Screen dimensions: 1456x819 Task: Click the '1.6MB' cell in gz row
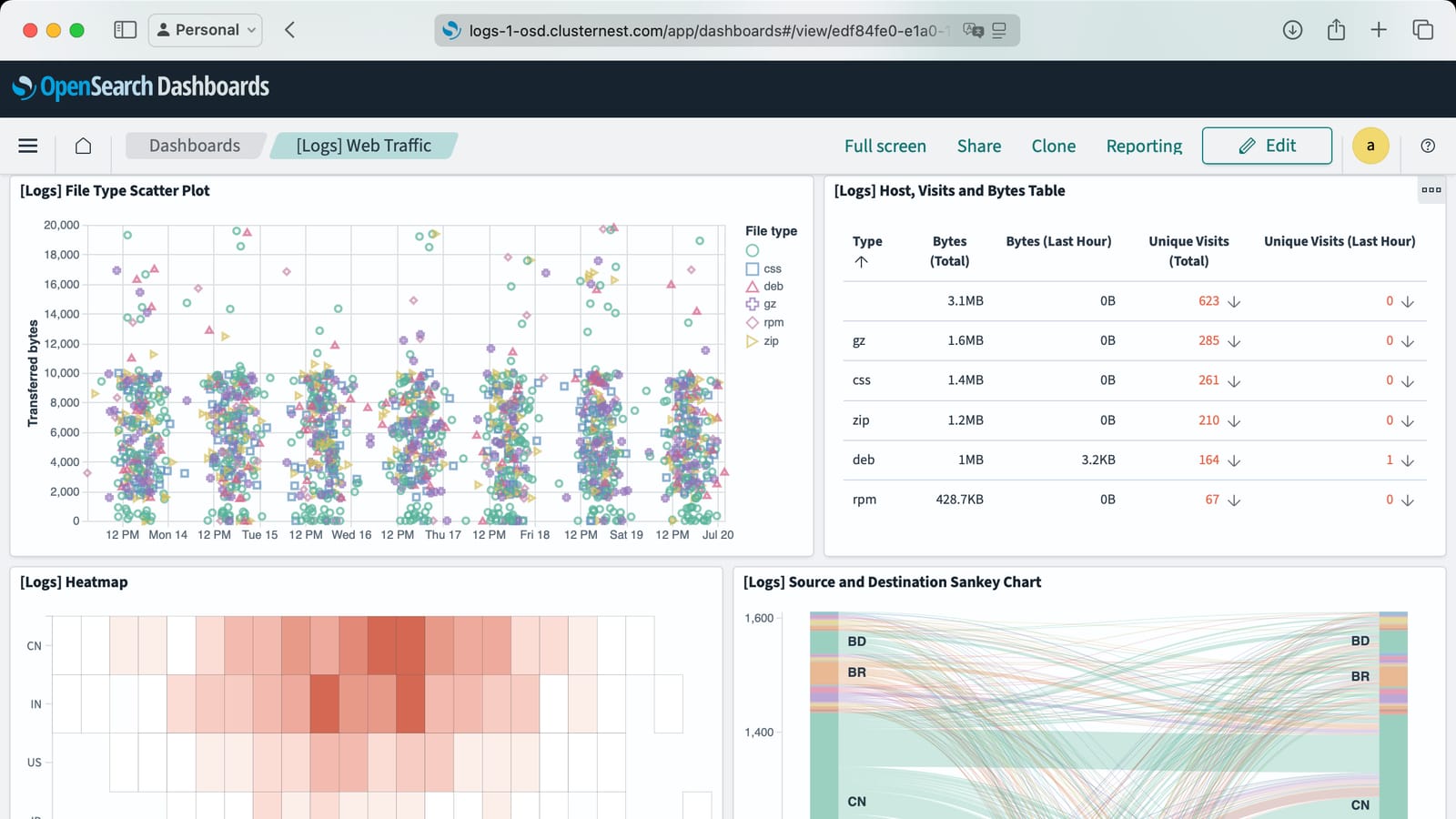(966, 340)
